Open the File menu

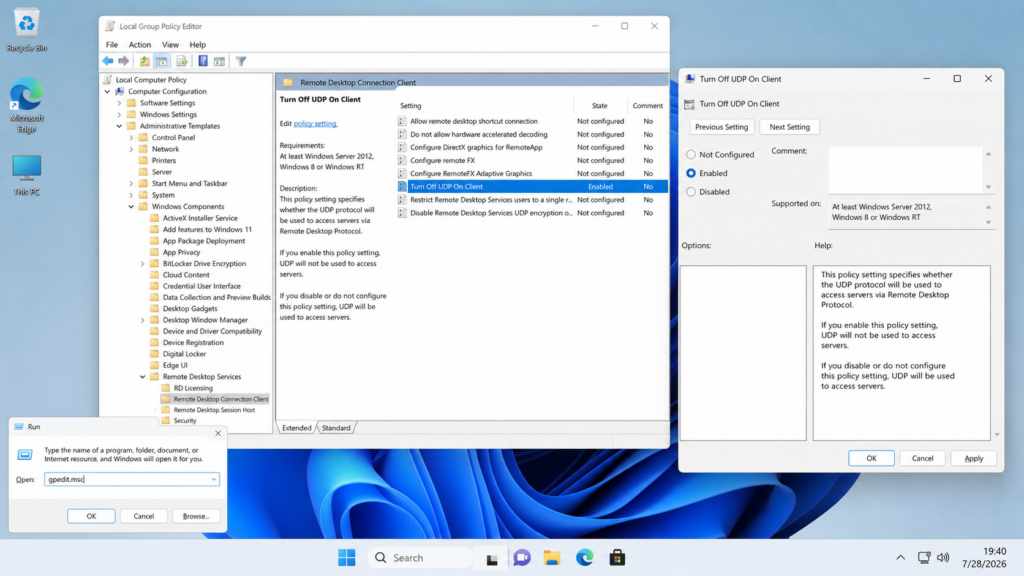[112, 44]
